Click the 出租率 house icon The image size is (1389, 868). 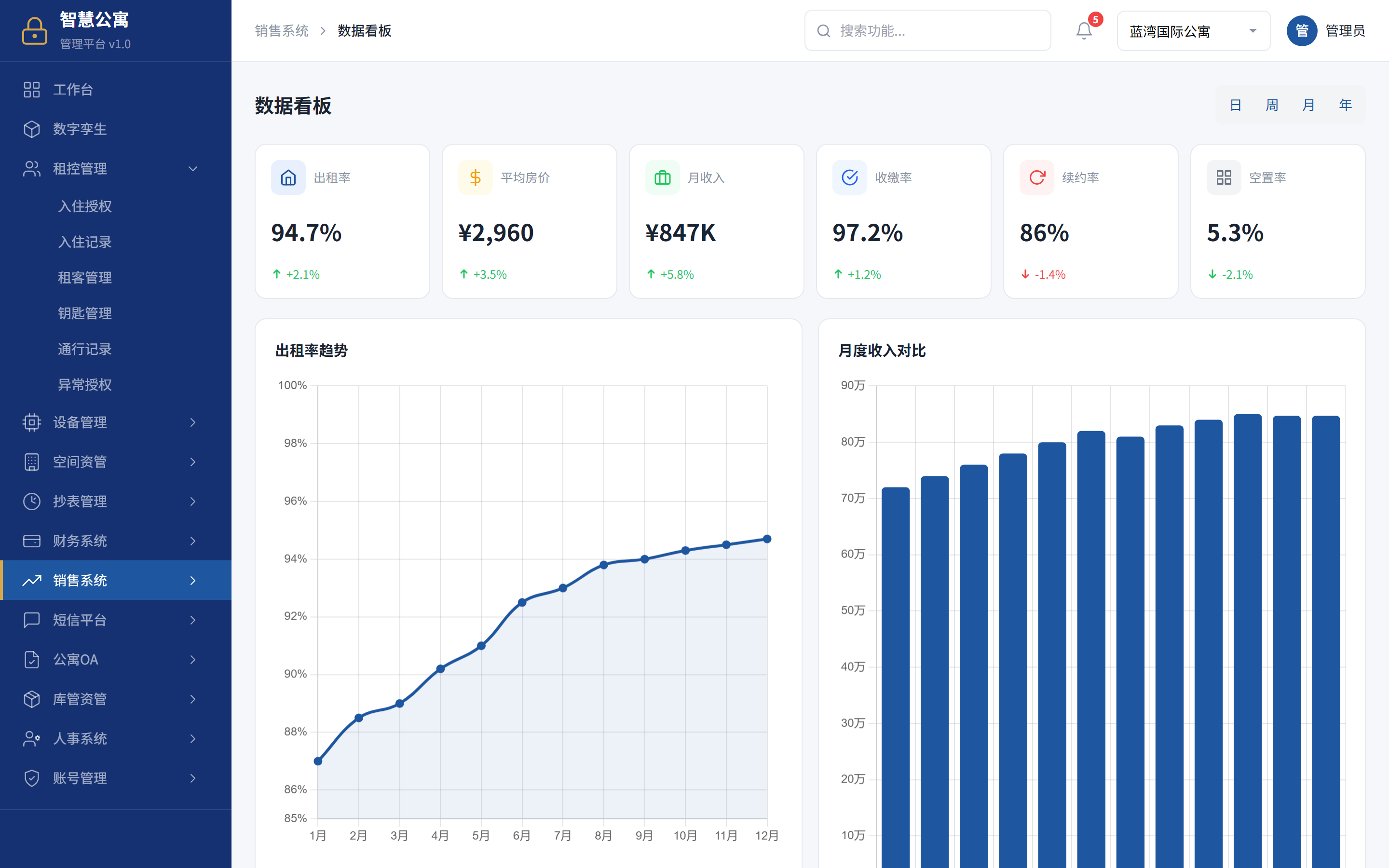pyautogui.click(x=288, y=177)
